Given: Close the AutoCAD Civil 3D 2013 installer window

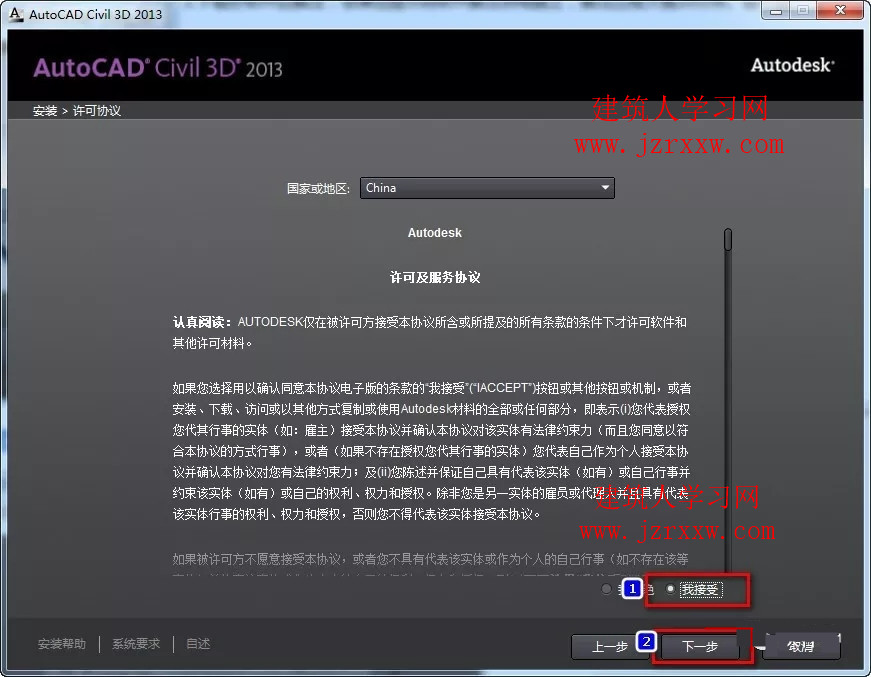Looking at the screenshot, I should pos(841,10).
